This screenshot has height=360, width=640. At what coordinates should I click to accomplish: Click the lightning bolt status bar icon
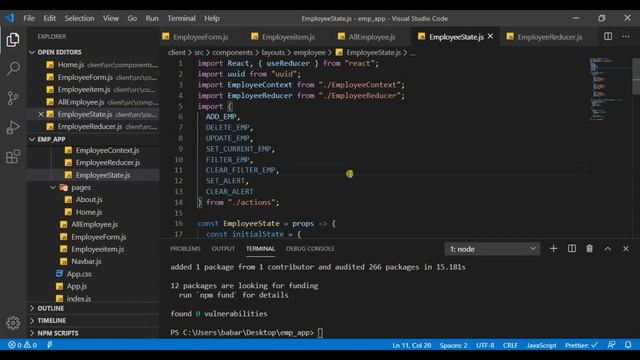tap(50, 345)
